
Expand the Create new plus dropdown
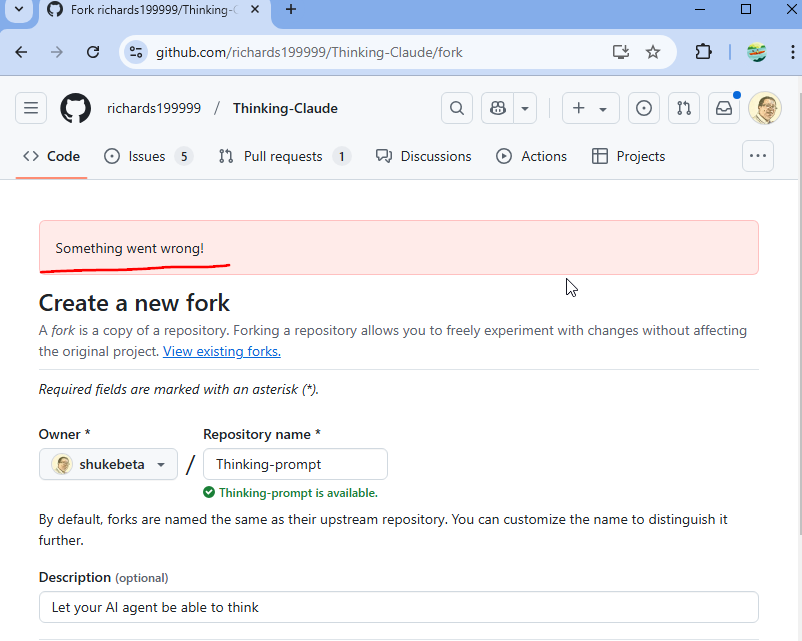590,108
